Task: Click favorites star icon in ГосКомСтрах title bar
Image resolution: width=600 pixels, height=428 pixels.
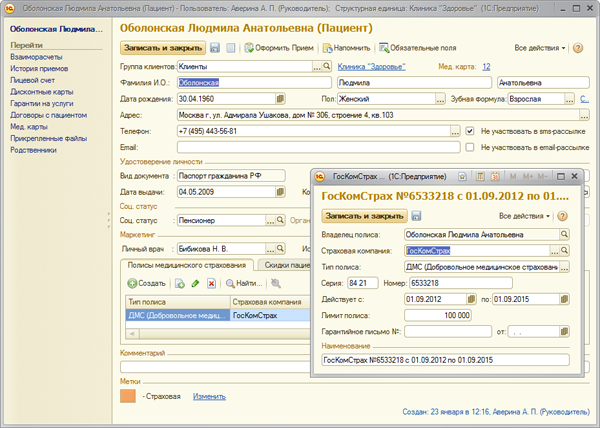Action: click(462, 176)
